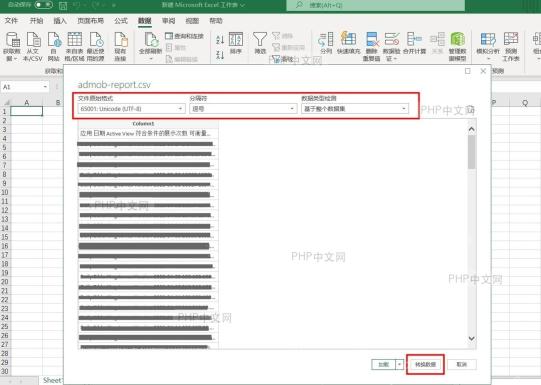The height and width of the screenshot is (385, 541).
Task: Switch to the Formulas (公式) tab
Action: point(121,21)
